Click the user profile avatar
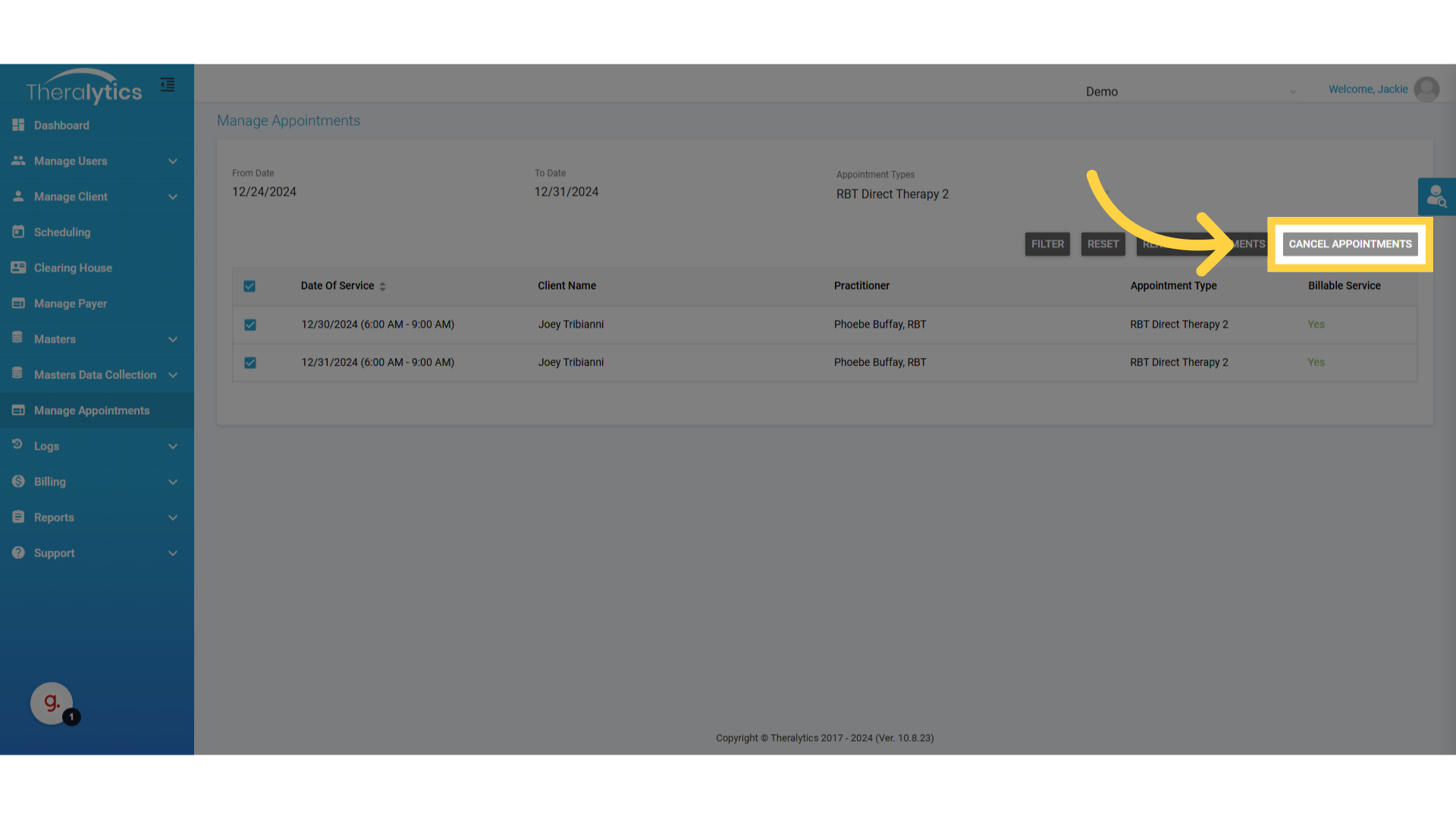Image resolution: width=1456 pixels, height=819 pixels. (1426, 89)
